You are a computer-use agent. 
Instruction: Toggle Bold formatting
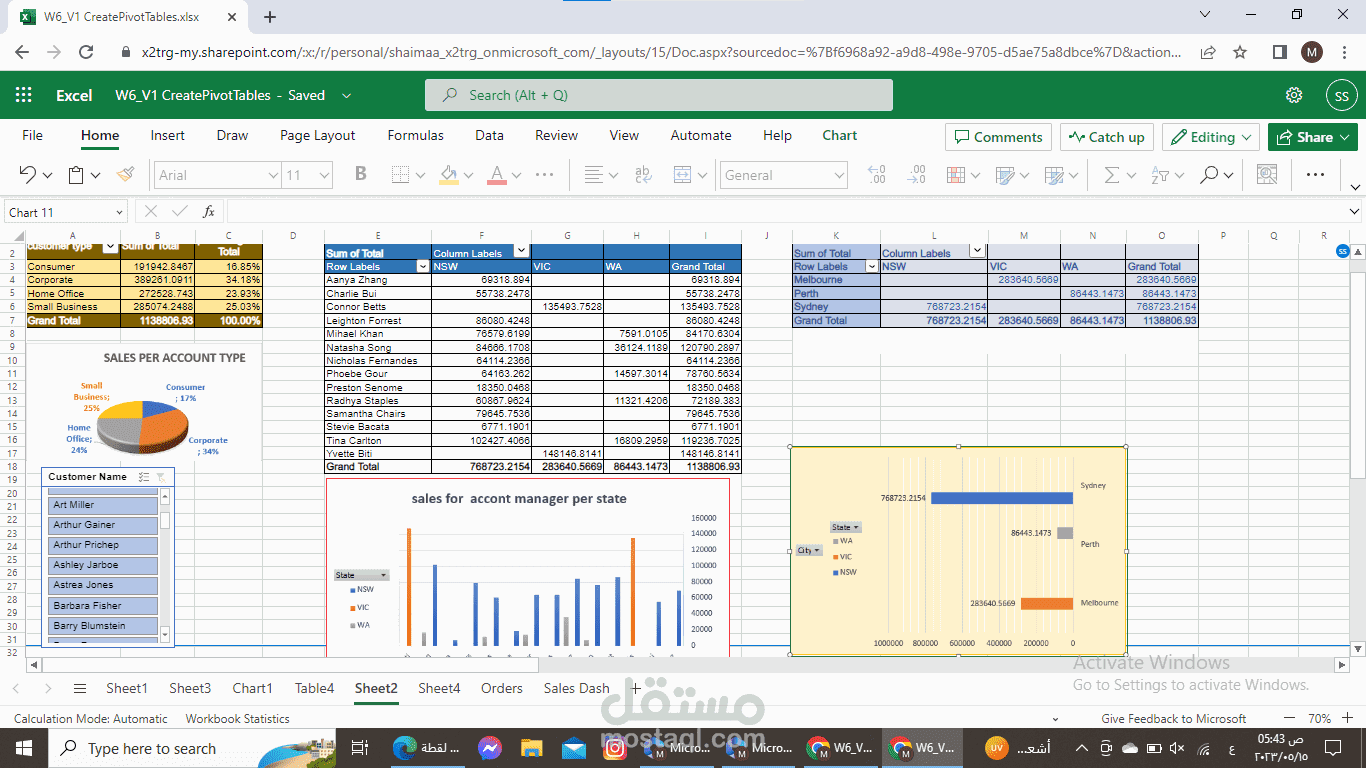point(360,174)
